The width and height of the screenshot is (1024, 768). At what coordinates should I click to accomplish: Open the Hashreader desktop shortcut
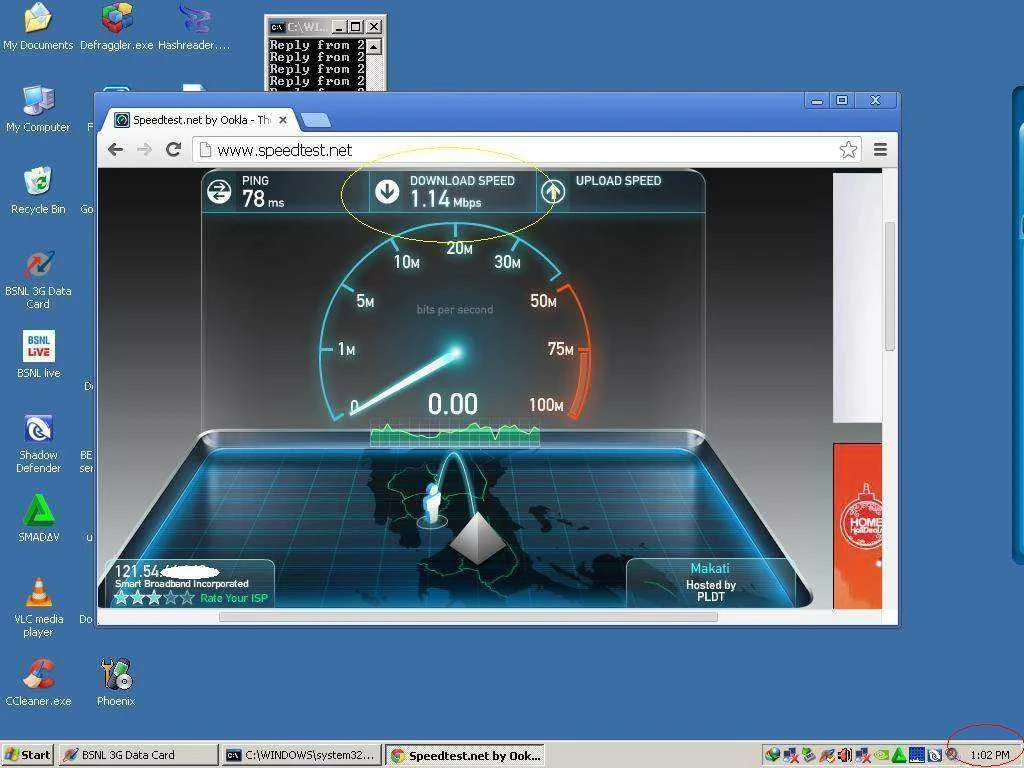[x=194, y=26]
